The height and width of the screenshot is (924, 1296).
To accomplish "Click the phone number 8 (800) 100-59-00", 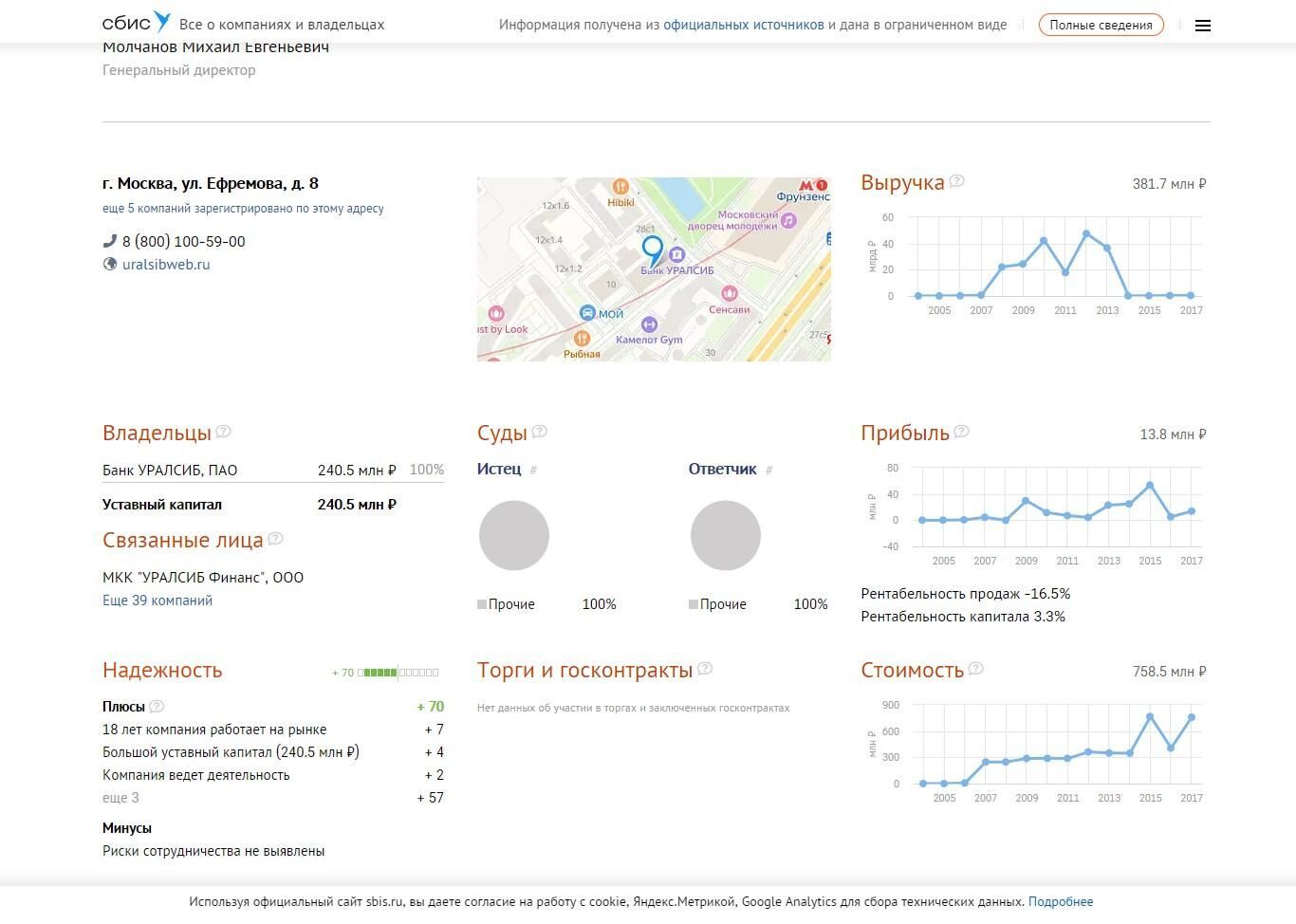I will pos(184,241).
